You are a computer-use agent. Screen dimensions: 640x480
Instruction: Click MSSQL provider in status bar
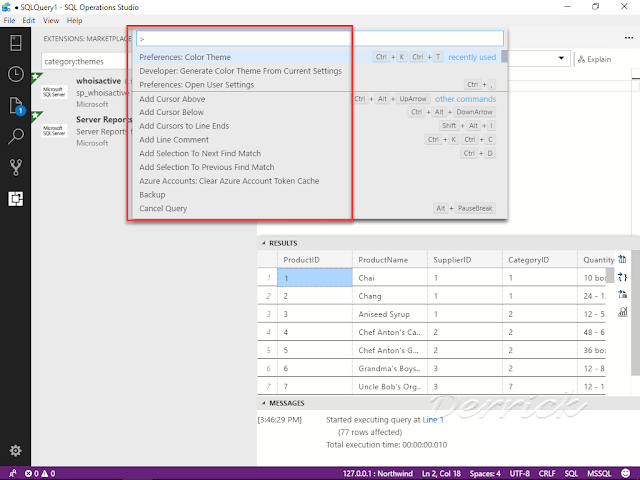click(x=599, y=473)
